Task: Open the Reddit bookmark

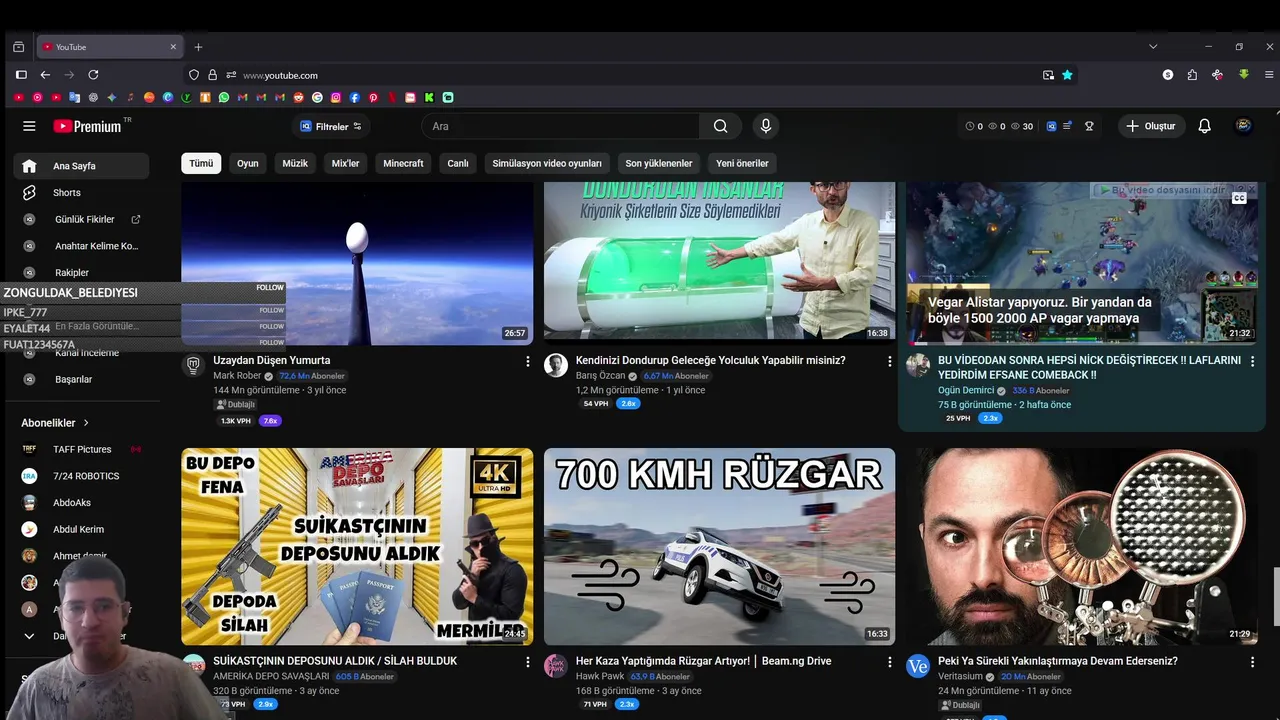Action: (298, 97)
